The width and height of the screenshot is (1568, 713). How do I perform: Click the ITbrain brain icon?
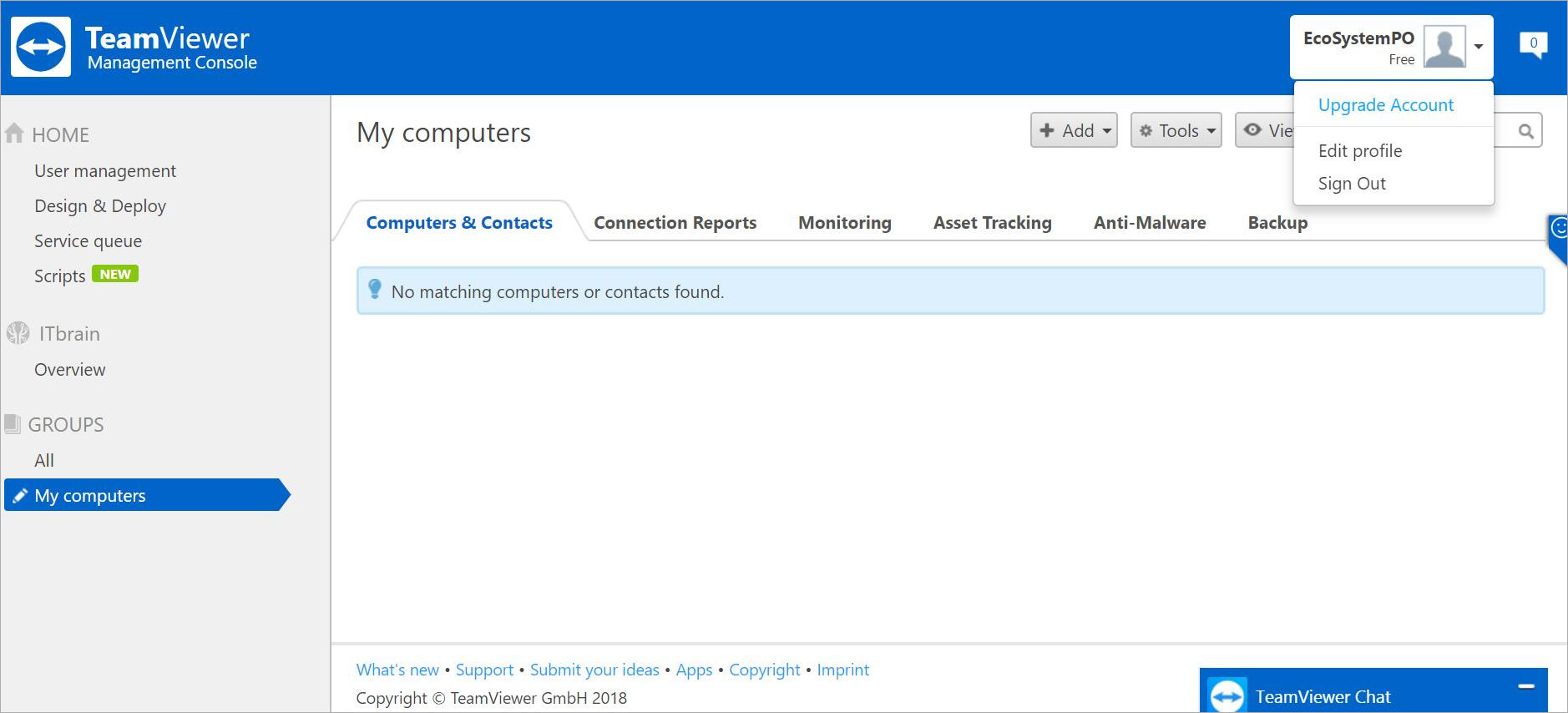[18, 333]
